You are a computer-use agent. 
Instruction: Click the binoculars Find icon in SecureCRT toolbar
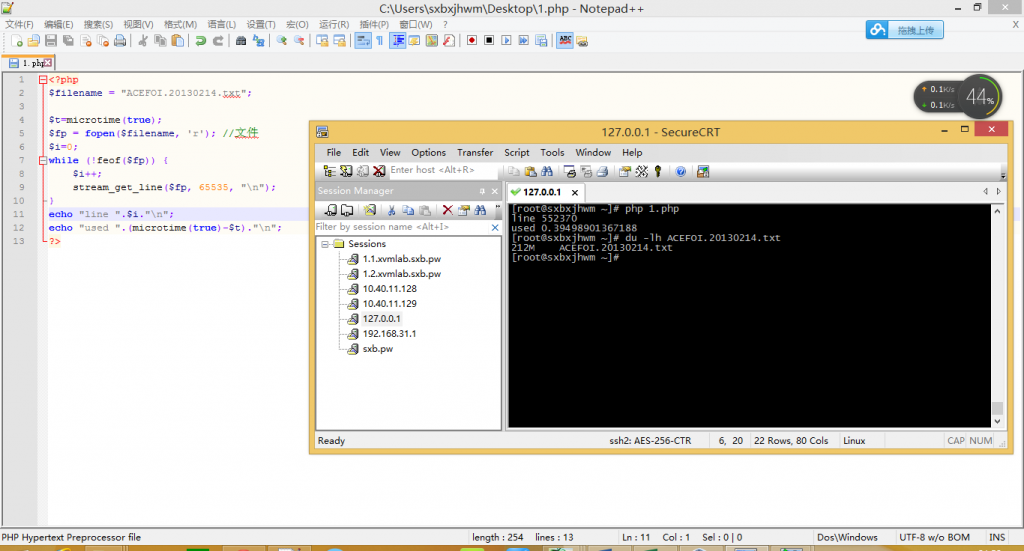(546, 171)
